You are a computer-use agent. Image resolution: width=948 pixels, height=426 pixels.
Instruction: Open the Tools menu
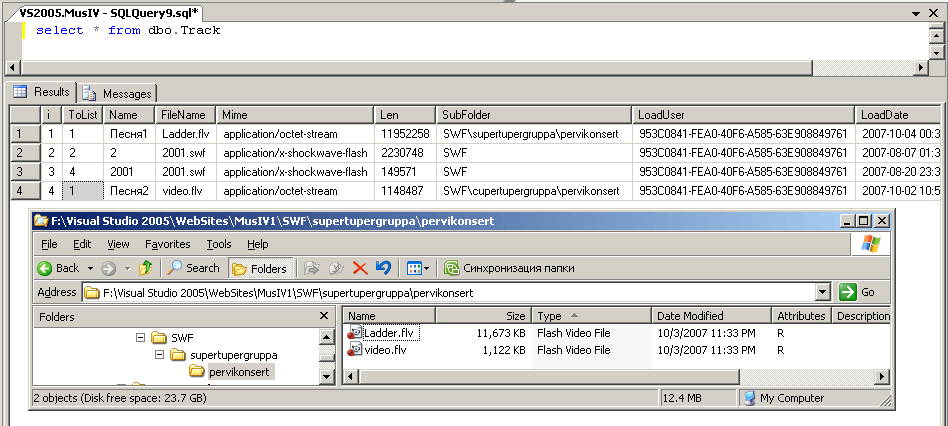219,244
